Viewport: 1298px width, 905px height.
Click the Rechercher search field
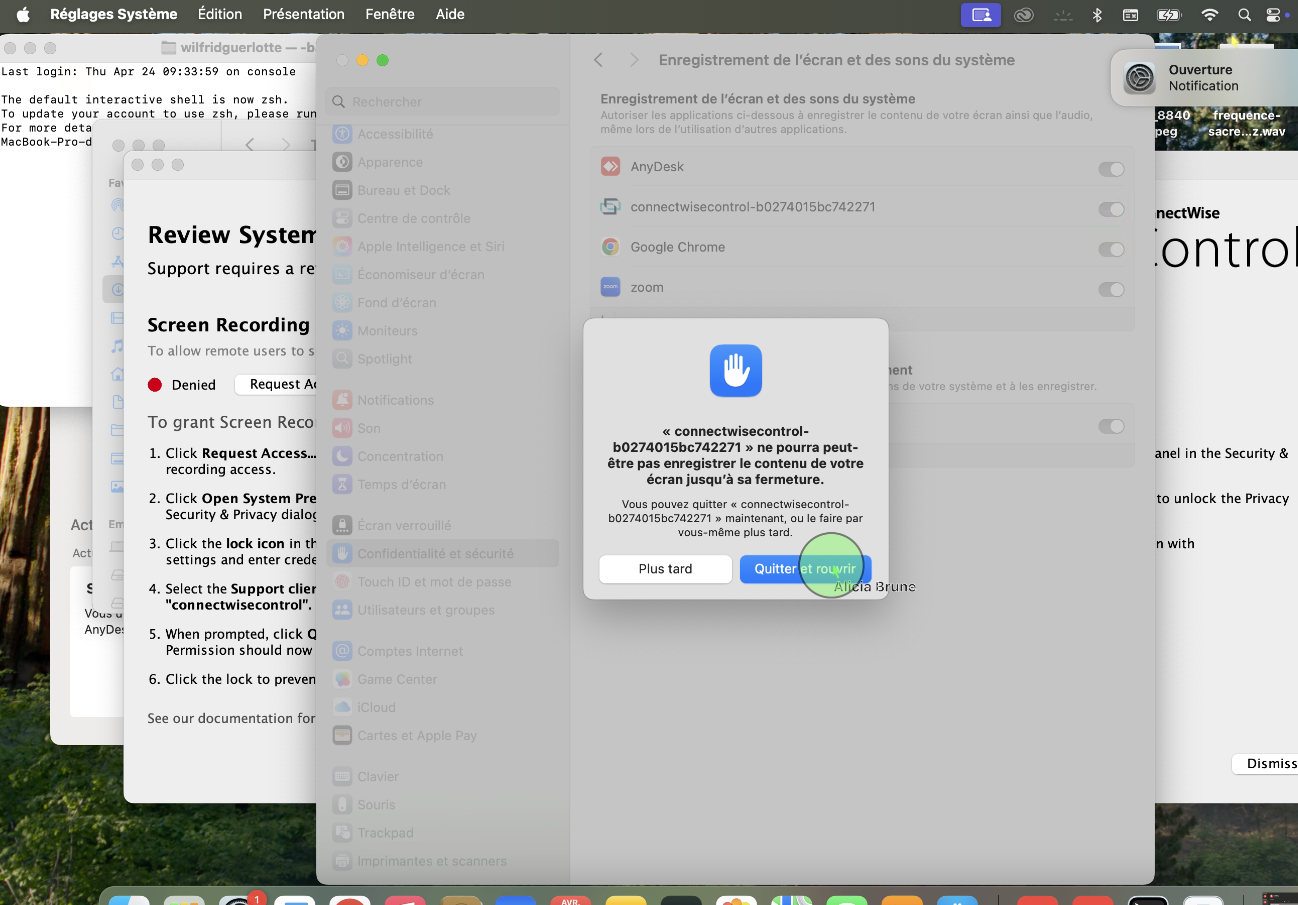tap(443, 102)
